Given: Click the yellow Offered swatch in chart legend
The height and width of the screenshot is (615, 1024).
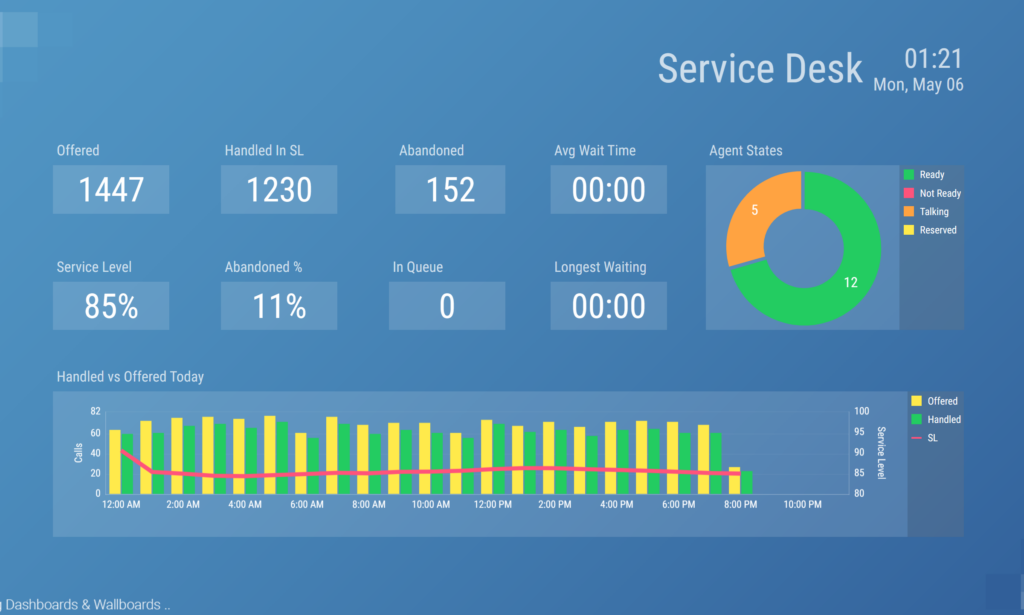Looking at the screenshot, I should pos(917,401).
